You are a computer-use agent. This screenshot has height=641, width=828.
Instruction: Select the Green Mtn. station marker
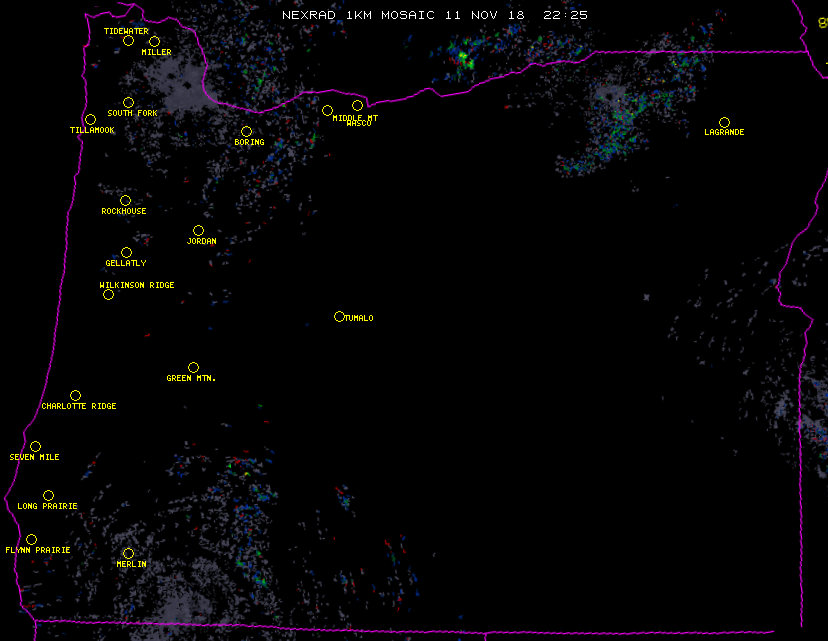tap(193, 367)
